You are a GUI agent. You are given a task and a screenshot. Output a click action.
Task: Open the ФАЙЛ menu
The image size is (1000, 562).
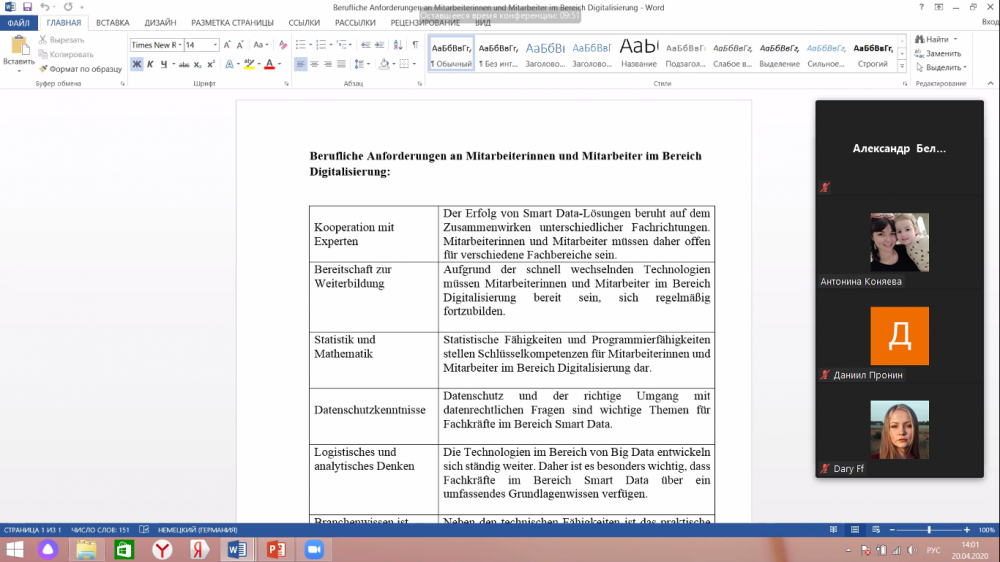click(x=19, y=22)
